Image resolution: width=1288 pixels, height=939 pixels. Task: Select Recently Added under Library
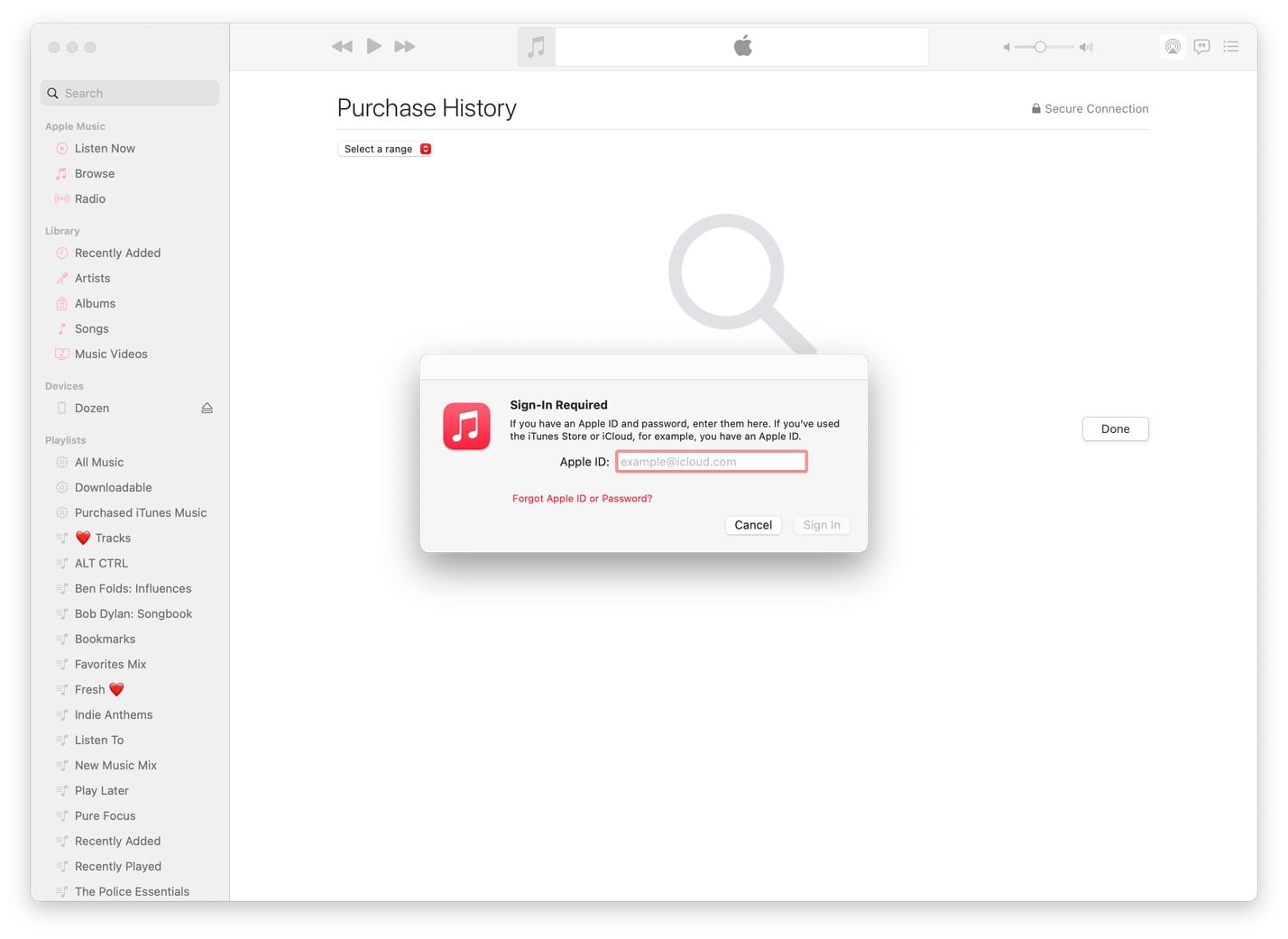(x=117, y=253)
